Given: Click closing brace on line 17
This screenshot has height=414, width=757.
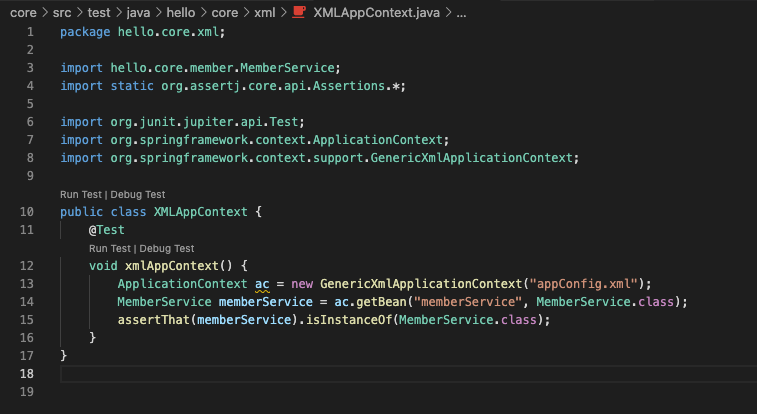Looking at the screenshot, I should pos(63,356).
